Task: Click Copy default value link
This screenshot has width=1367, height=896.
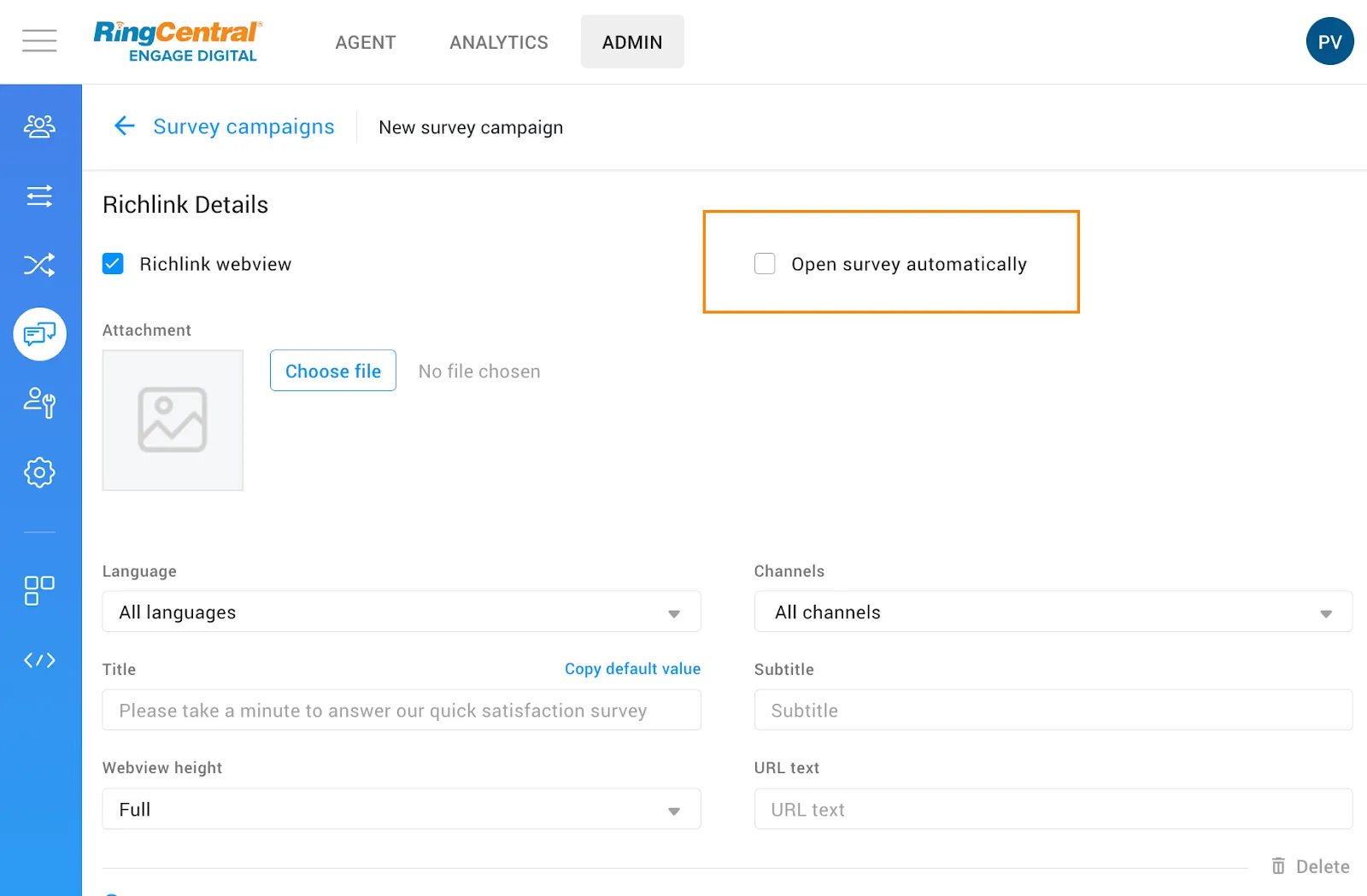Action: click(x=632, y=669)
